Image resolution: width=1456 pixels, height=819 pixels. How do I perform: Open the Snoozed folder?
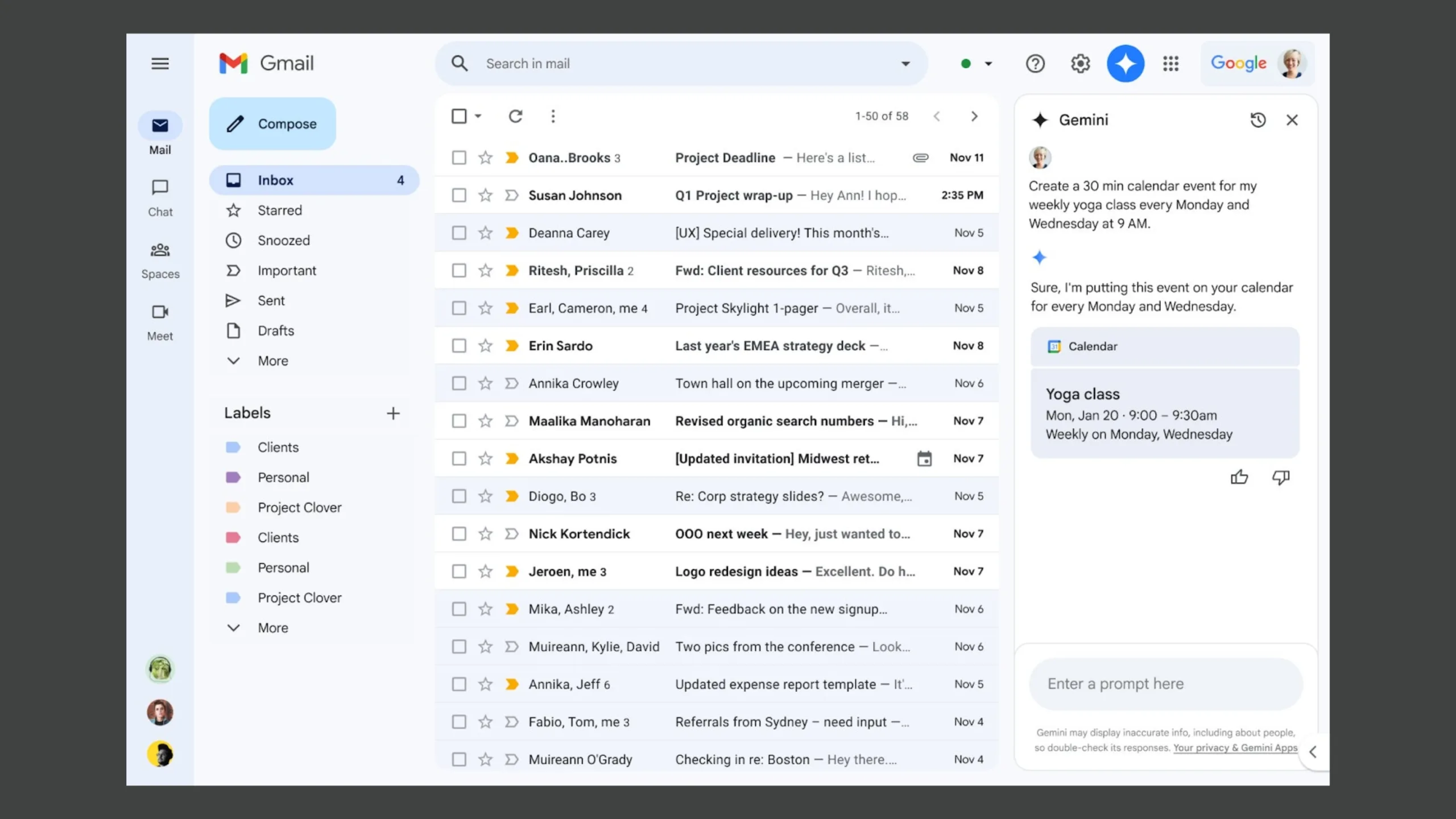click(314, 240)
